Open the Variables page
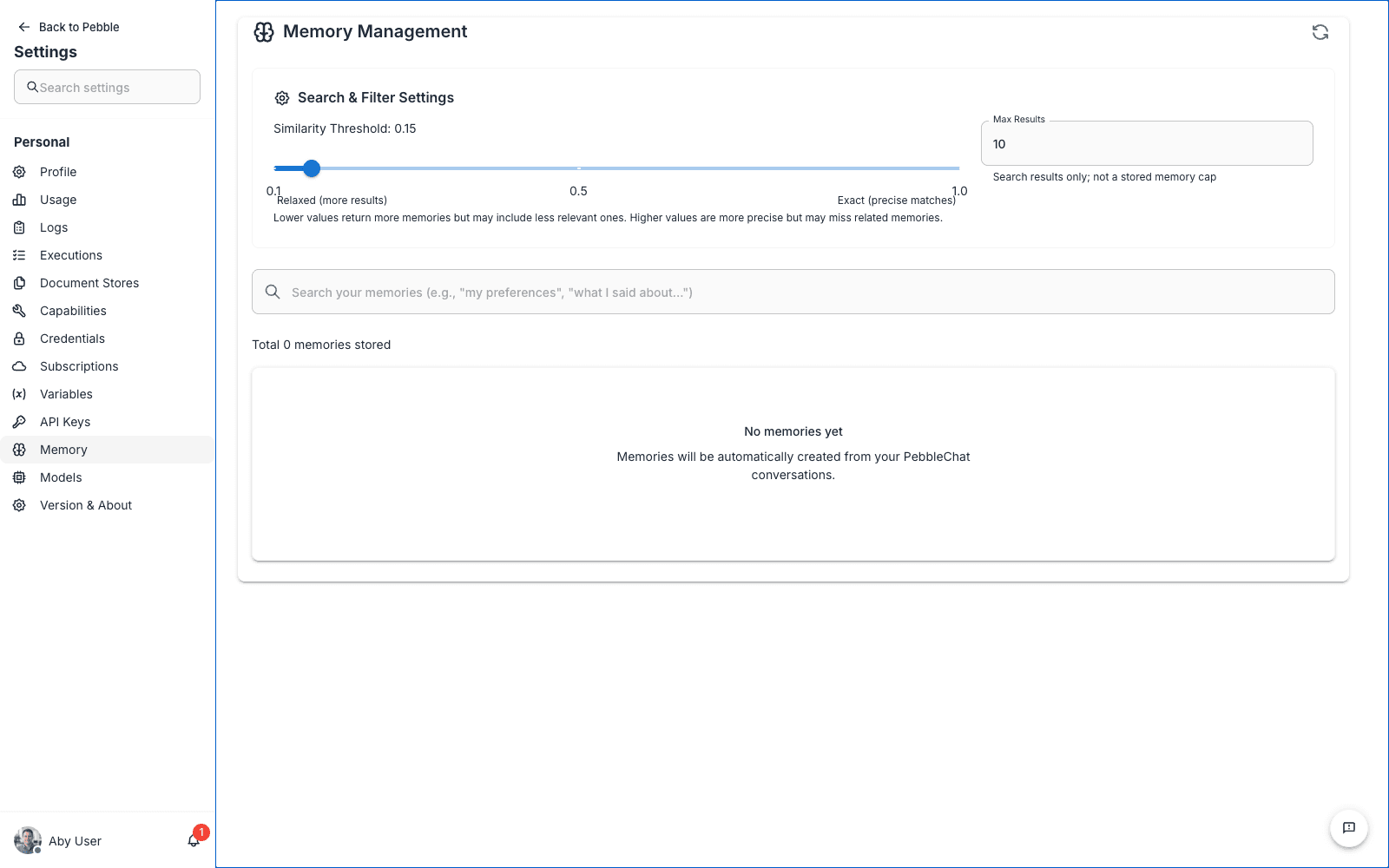The width and height of the screenshot is (1389, 868). point(108,394)
